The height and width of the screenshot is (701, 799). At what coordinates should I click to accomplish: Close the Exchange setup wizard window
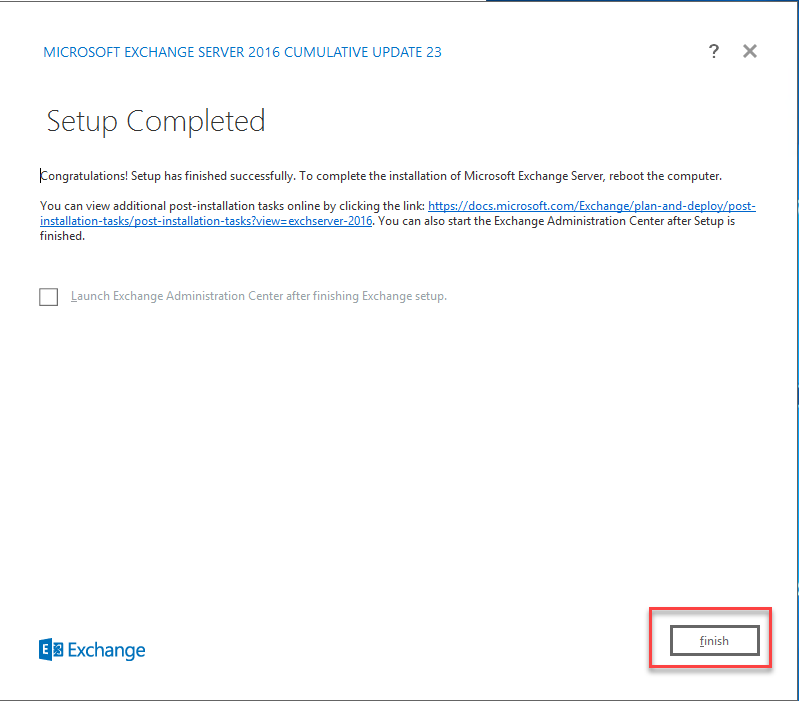[750, 52]
